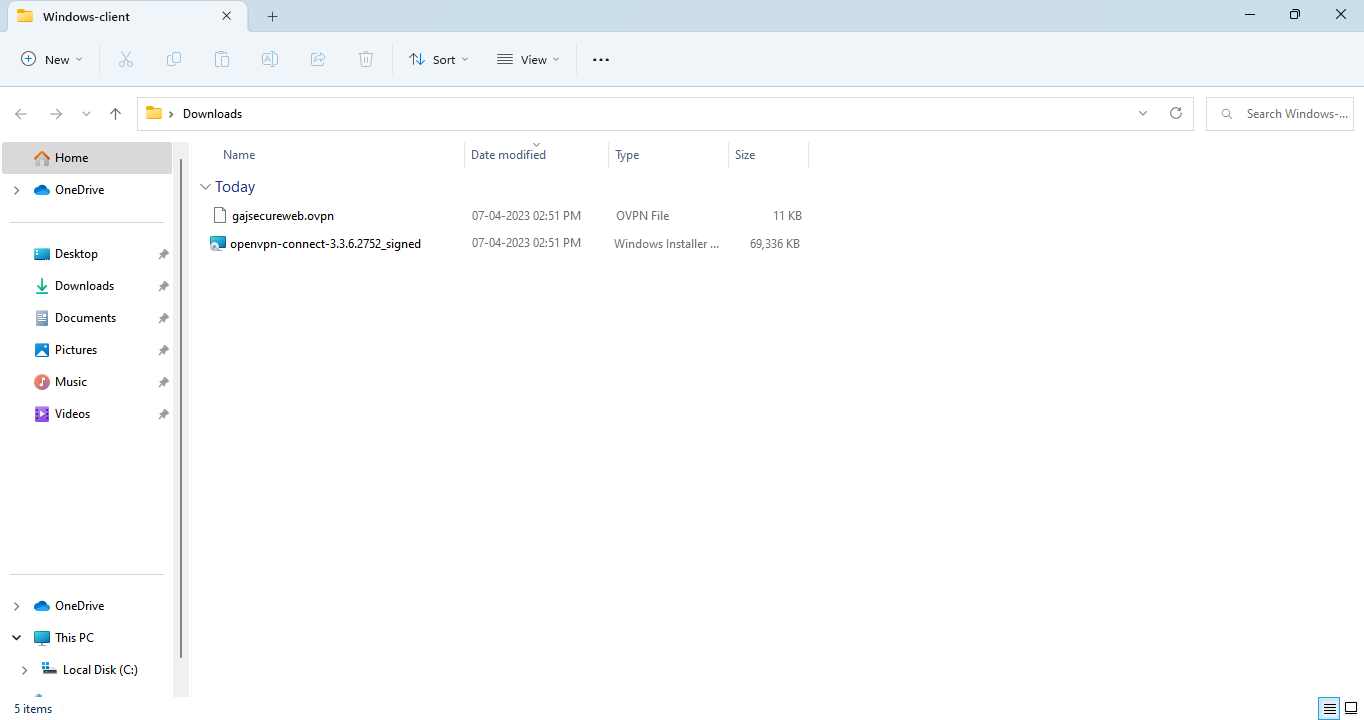1364x720 pixels.
Task: Open the New dropdown menu
Action: [52, 60]
